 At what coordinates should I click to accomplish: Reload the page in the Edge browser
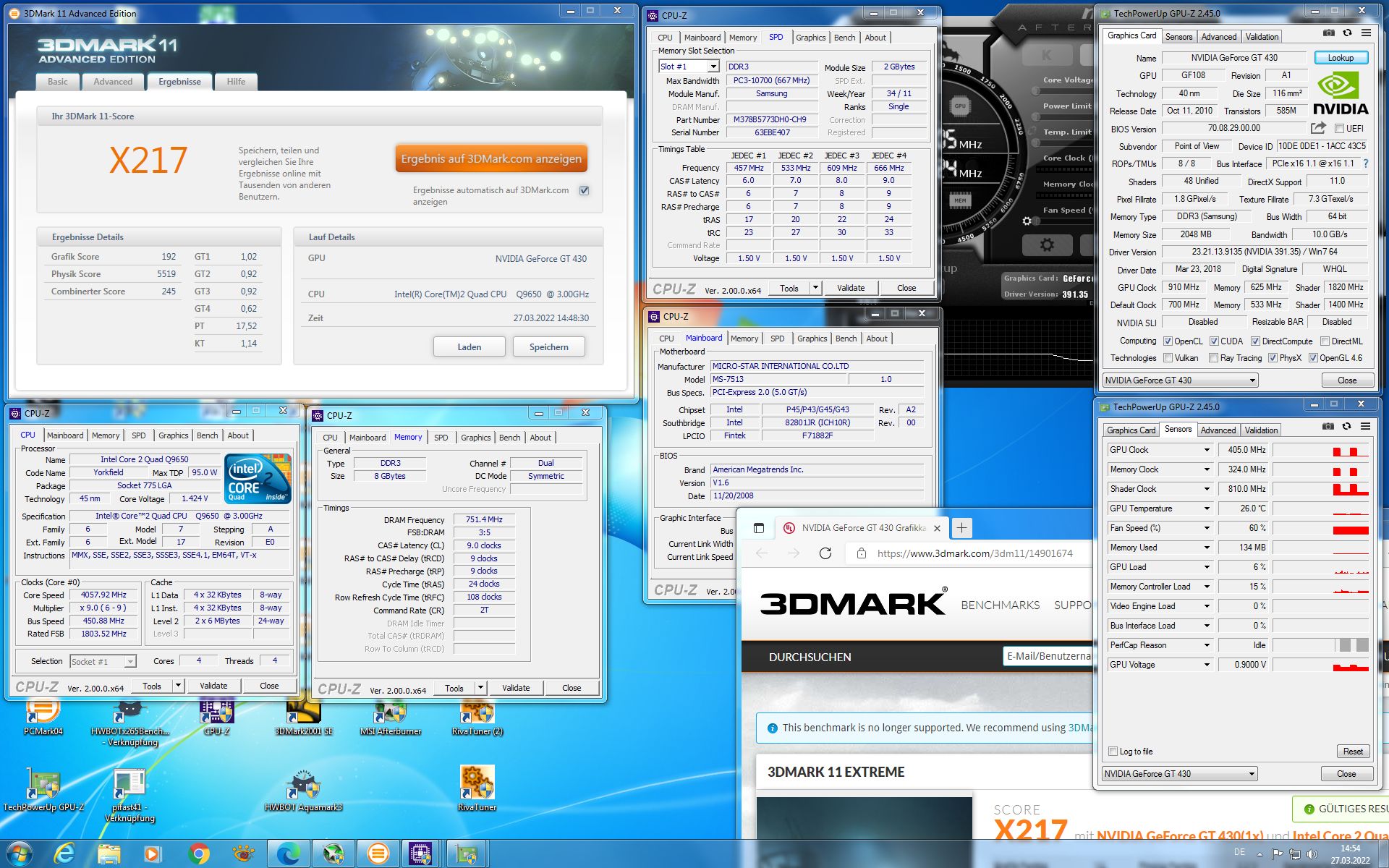pyautogui.click(x=825, y=553)
